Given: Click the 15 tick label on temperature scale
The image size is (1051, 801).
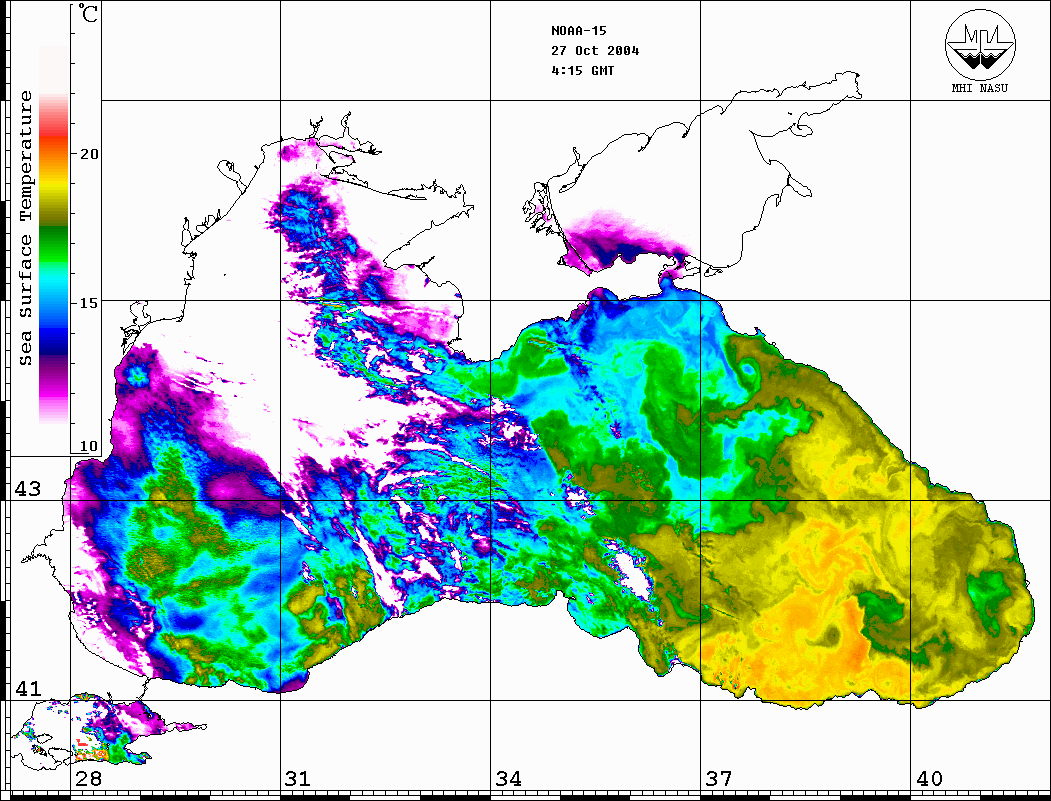Looking at the screenshot, I should [89, 303].
